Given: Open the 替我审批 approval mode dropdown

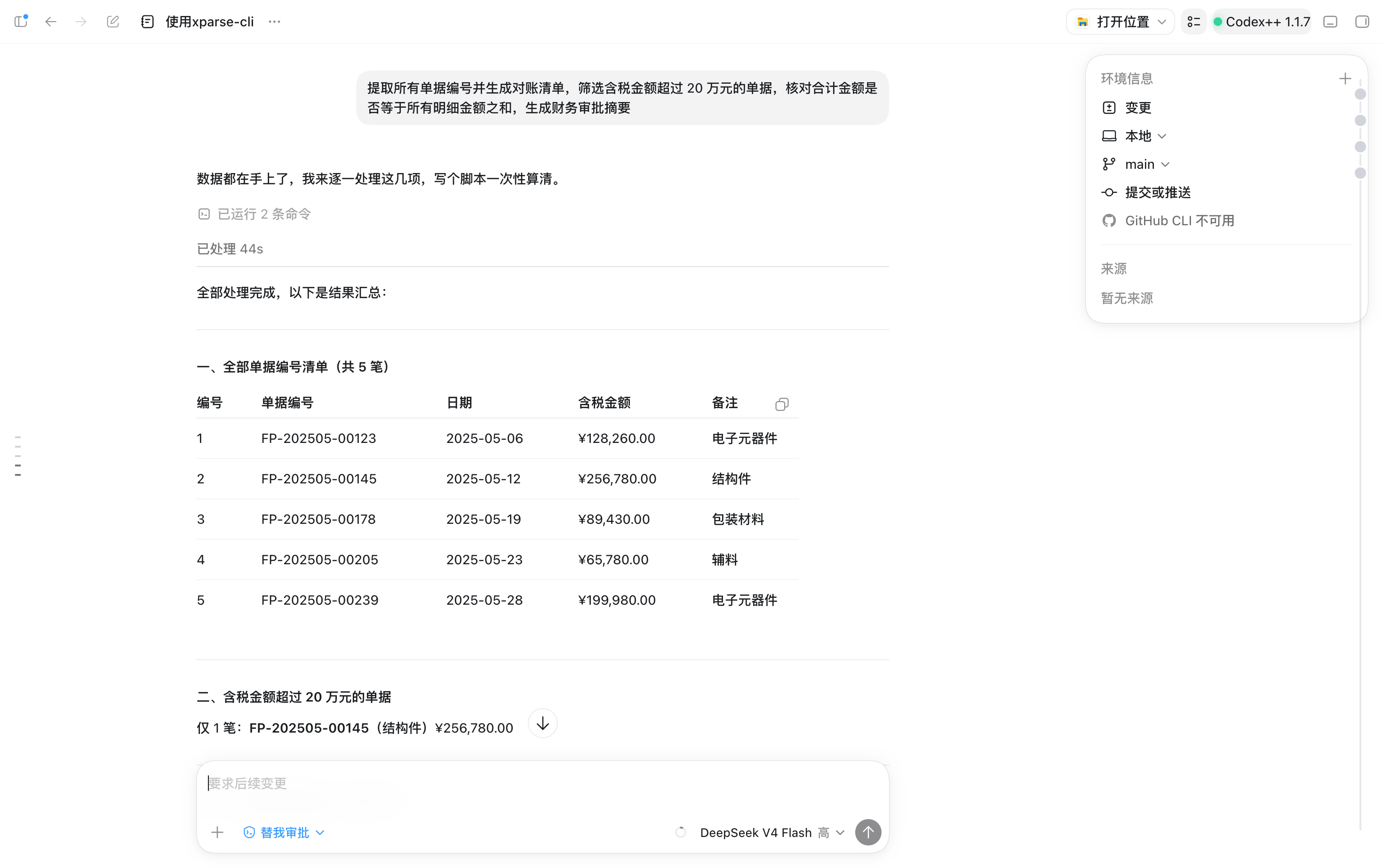Looking at the screenshot, I should (284, 832).
